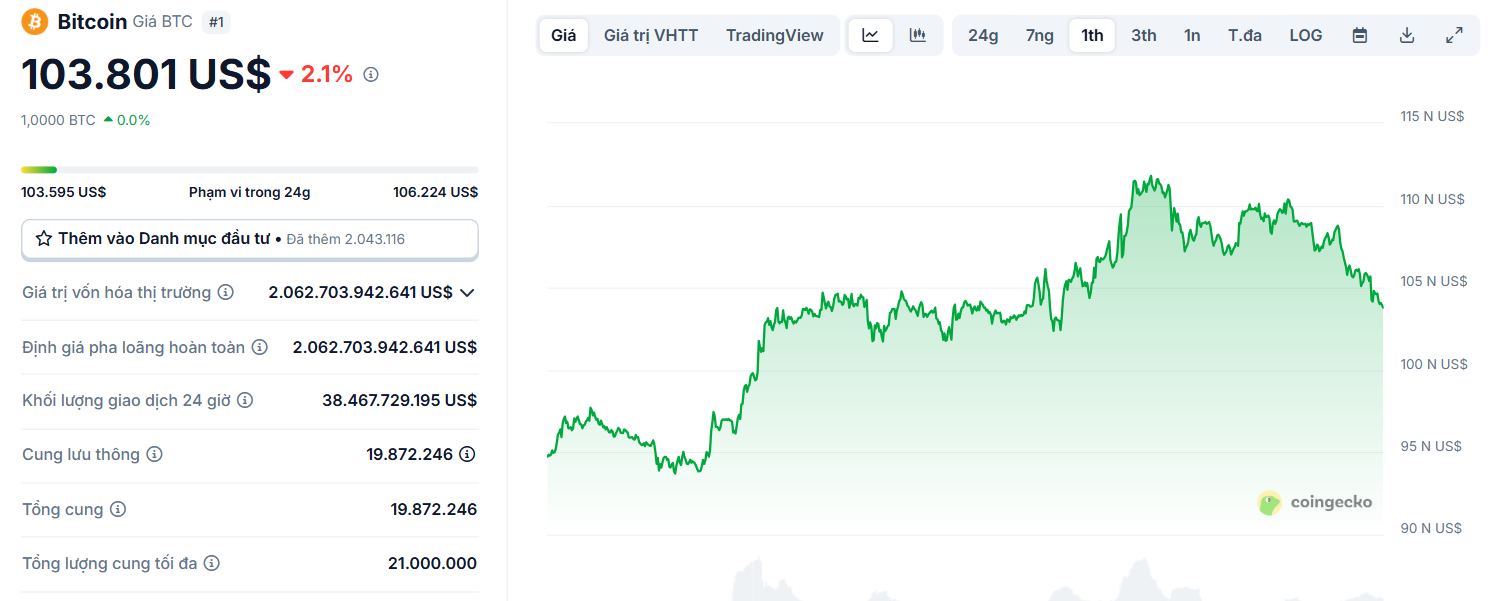Expand chart to fullscreen

pyautogui.click(x=1455, y=36)
